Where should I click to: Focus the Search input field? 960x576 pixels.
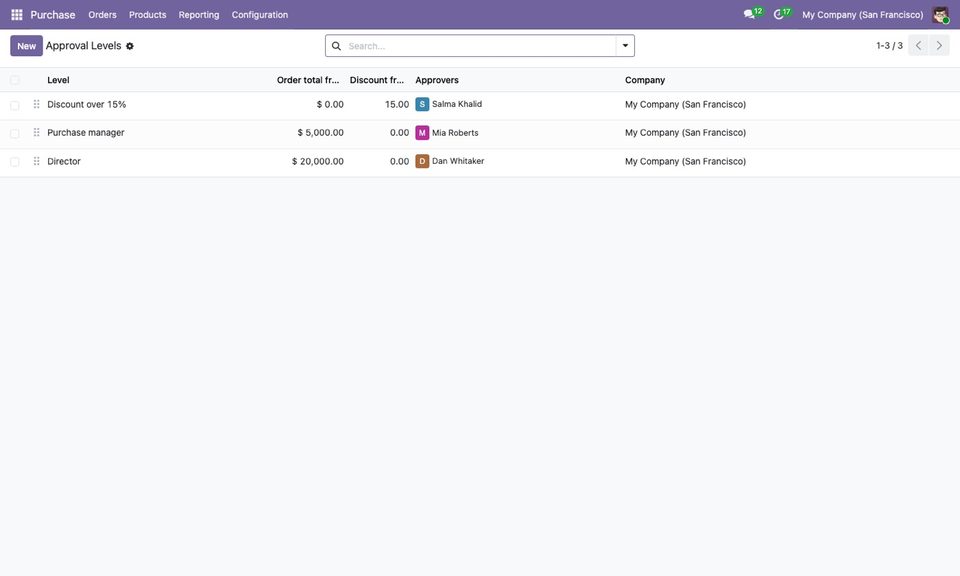point(480,46)
